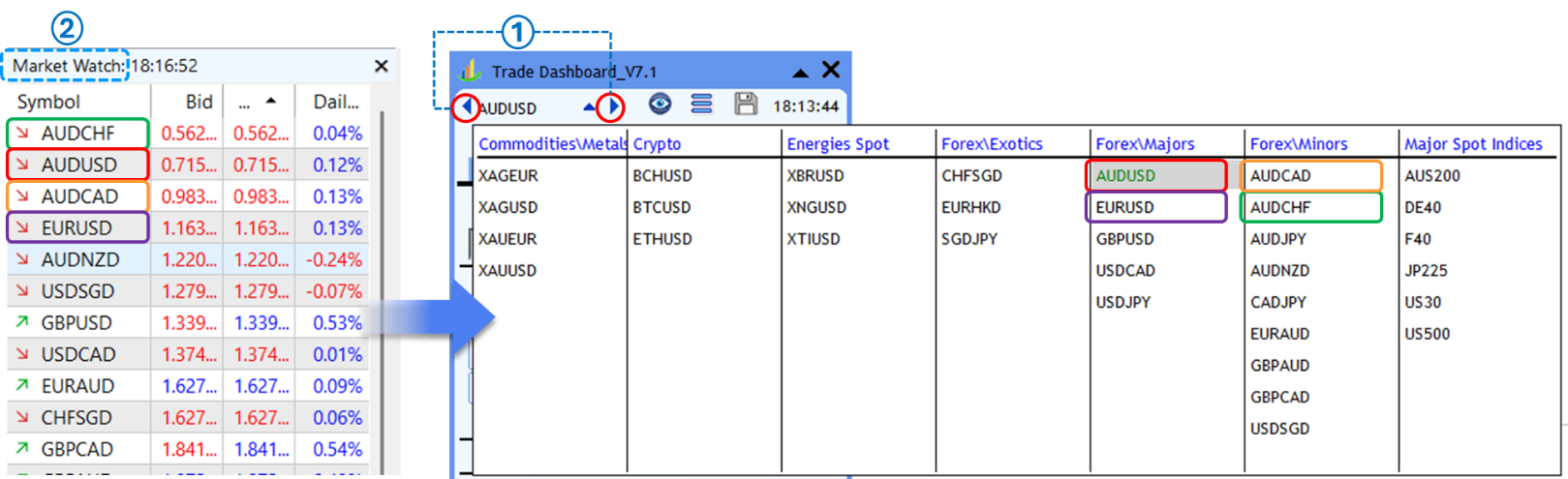Click the Commodities\Metals category header
The height and width of the screenshot is (479, 1568).
click(x=552, y=144)
